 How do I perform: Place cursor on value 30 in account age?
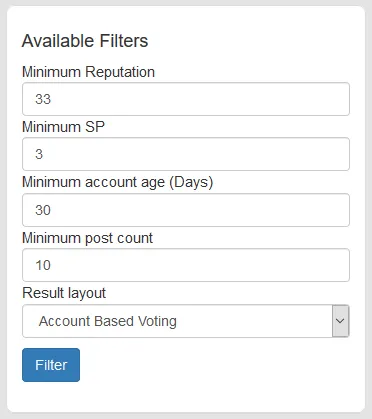coord(43,210)
